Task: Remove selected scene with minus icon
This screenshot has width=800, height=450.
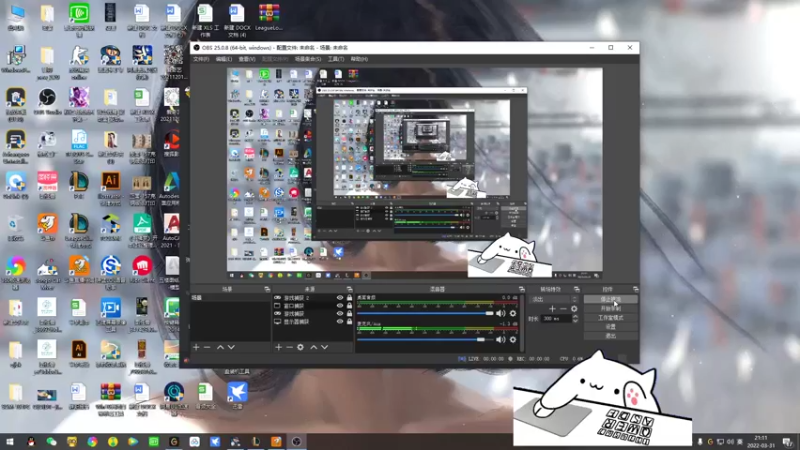Action: [x=207, y=347]
